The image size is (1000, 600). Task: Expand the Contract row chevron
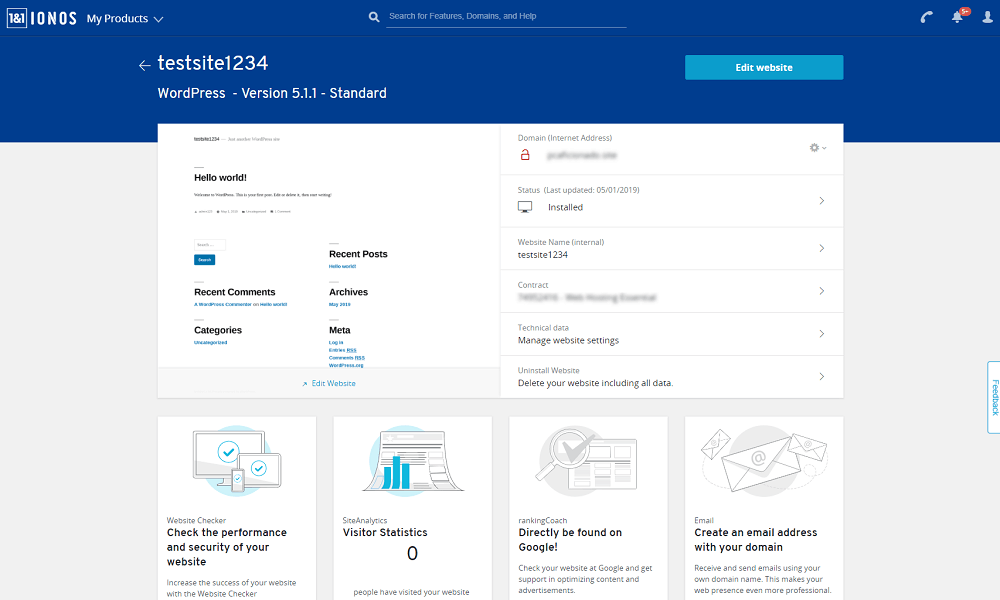821,291
